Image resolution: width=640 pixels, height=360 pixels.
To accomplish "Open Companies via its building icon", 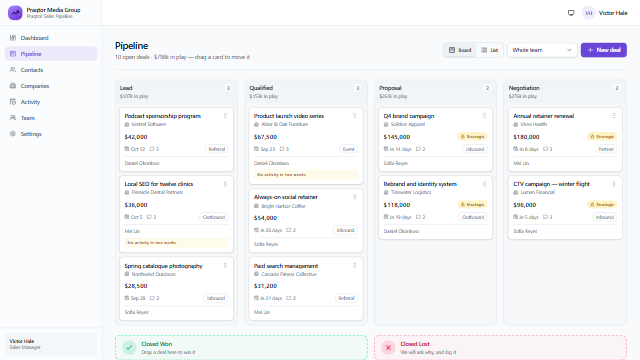I will tap(13, 86).
